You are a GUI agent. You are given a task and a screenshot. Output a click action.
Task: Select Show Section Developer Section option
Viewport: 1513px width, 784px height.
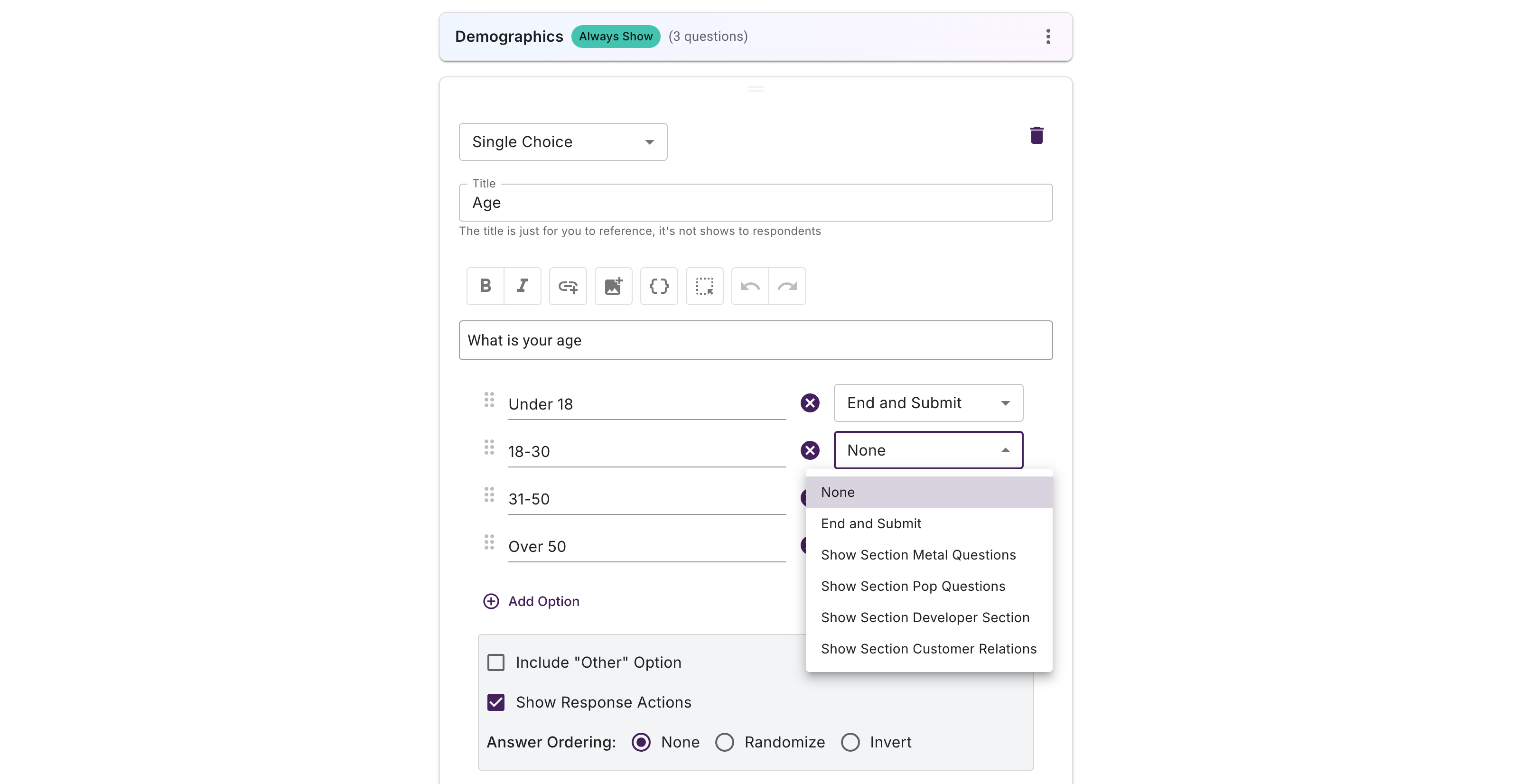[925, 617]
